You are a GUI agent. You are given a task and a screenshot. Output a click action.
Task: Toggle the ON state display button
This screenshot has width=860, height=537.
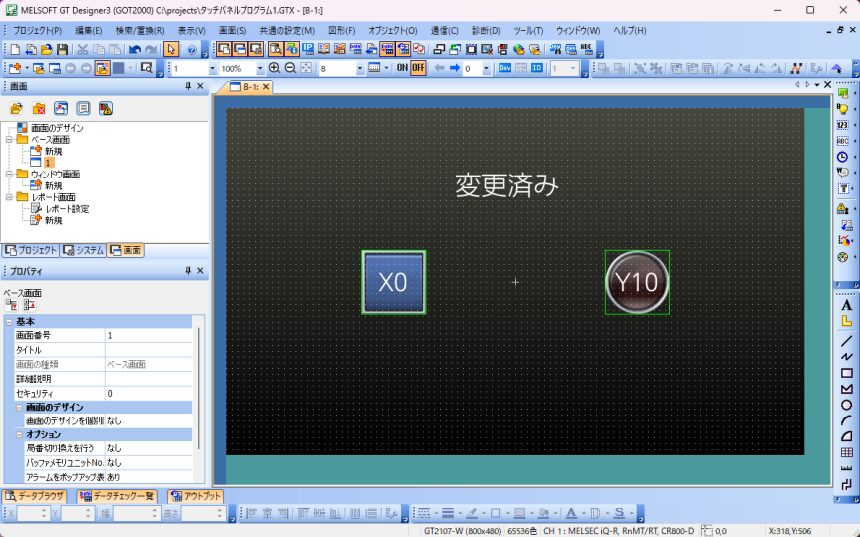click(401, 68)
